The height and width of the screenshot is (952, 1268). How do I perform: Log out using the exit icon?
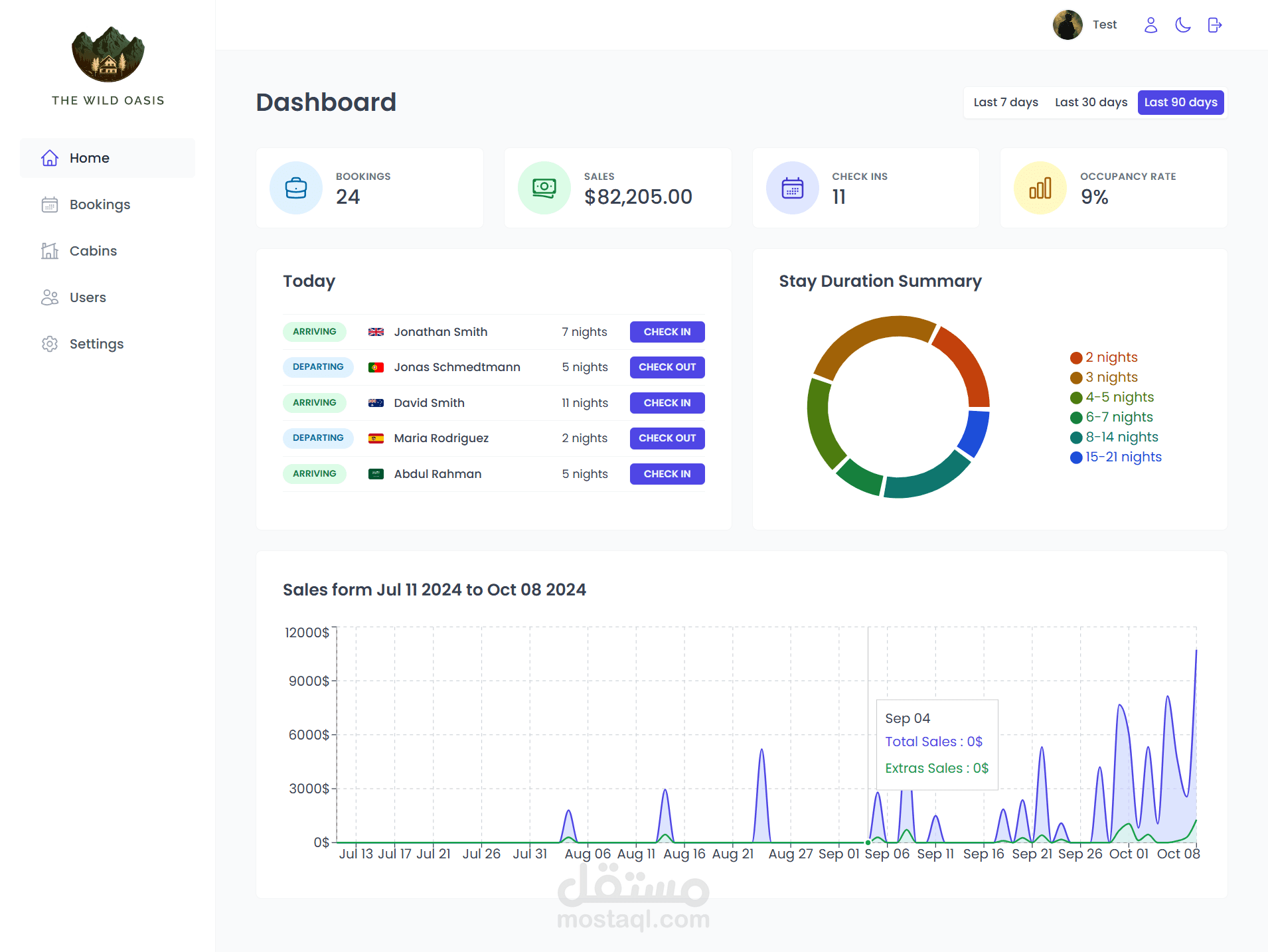coord(1214,25)
